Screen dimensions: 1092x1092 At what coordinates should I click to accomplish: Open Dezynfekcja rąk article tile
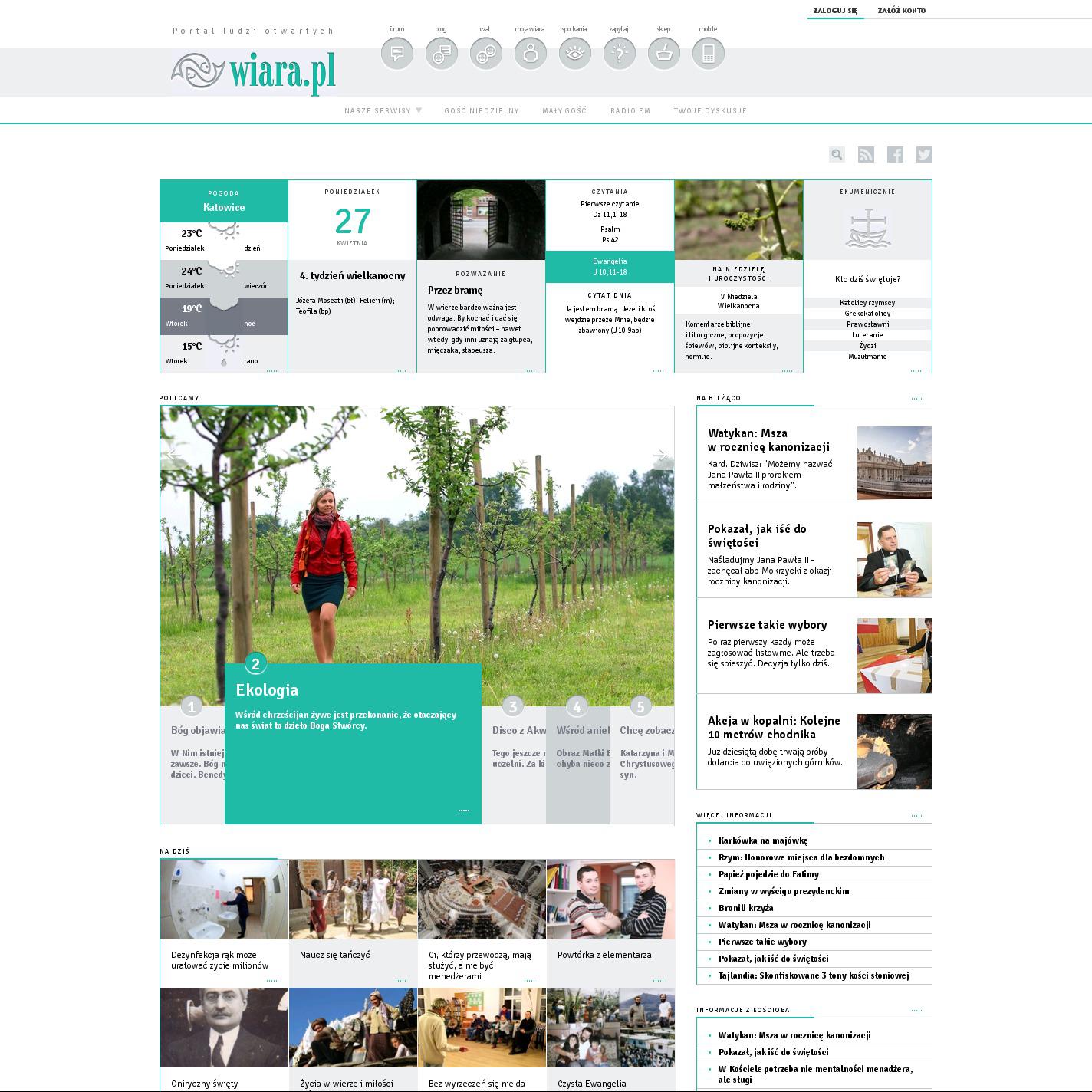point(224,923)
